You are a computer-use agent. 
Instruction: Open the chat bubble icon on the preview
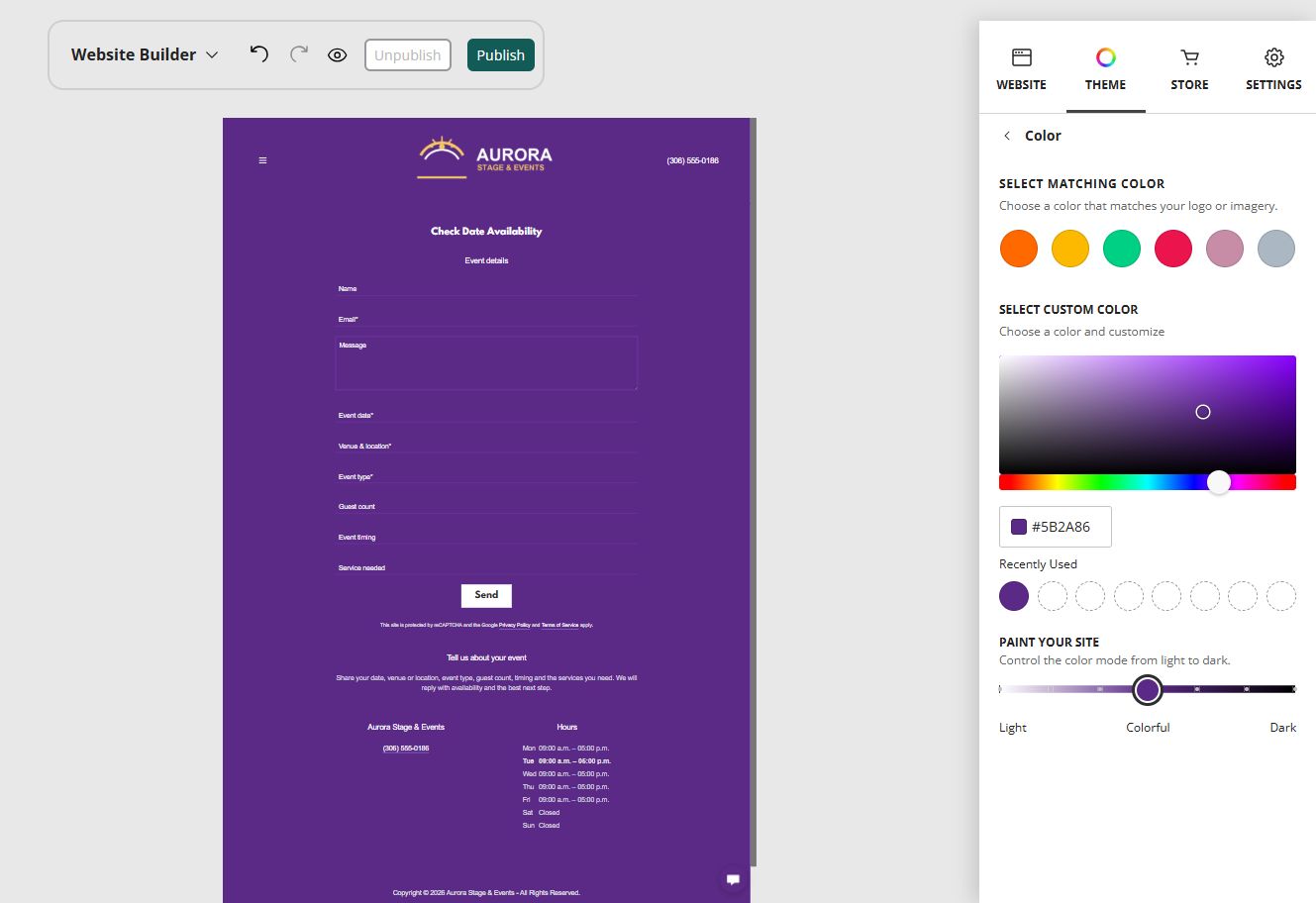733,879
